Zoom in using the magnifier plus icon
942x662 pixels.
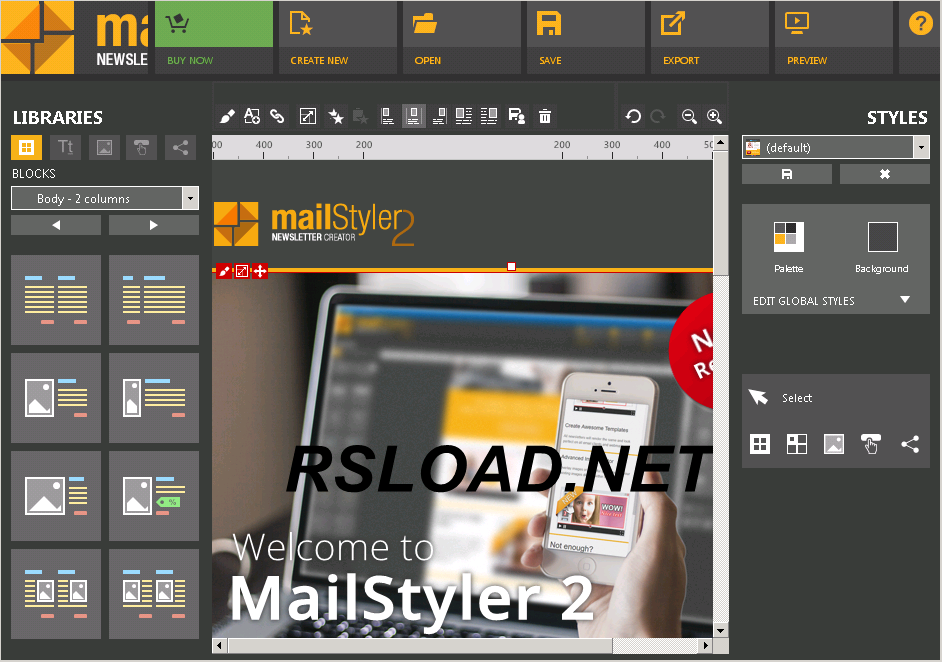pyautogui.click(x=714, y=116)
